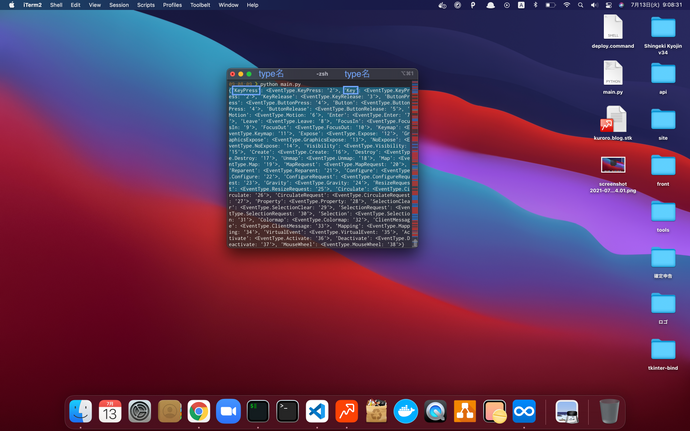690x431 pixels.
Task: Open the Trash in the dock
Action: [609, 411]
